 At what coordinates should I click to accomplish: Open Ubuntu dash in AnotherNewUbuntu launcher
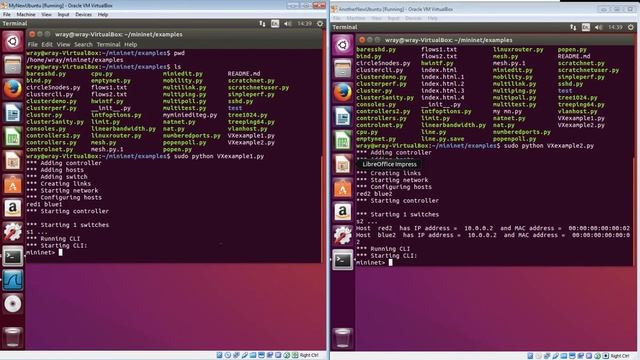343,45
